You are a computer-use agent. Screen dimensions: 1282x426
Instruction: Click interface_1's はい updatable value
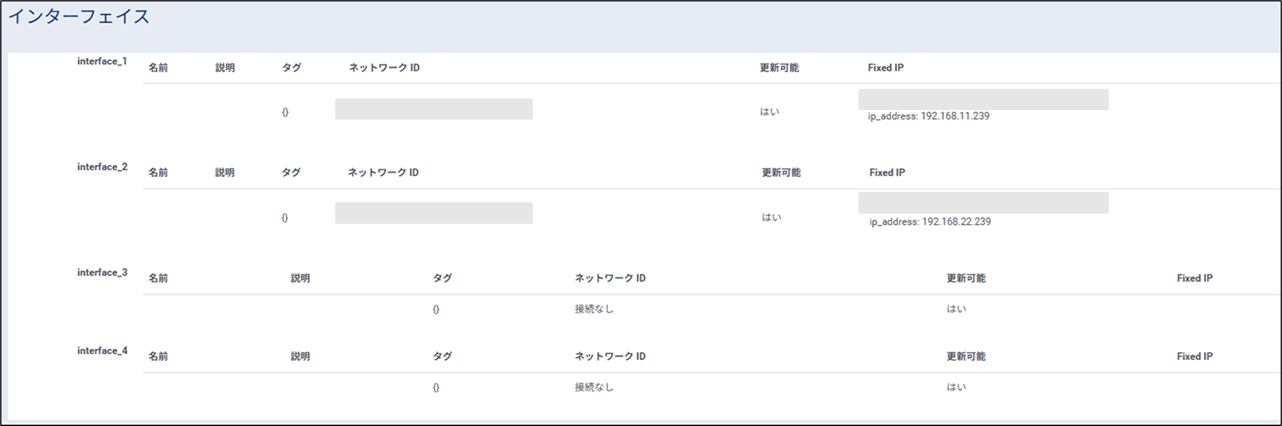[x=770, y=112]
